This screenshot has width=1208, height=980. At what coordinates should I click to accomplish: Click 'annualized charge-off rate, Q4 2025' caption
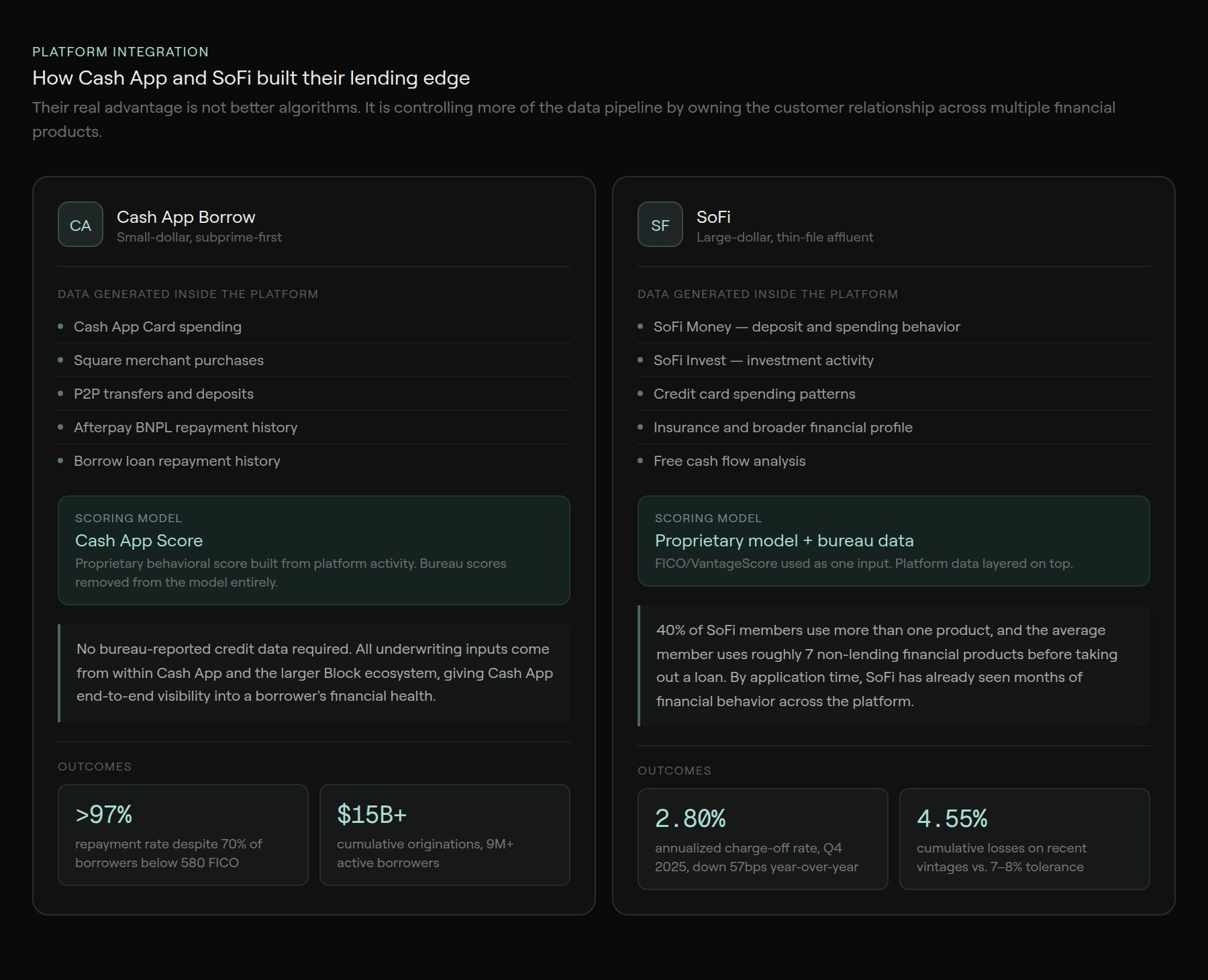coord(756,857)
